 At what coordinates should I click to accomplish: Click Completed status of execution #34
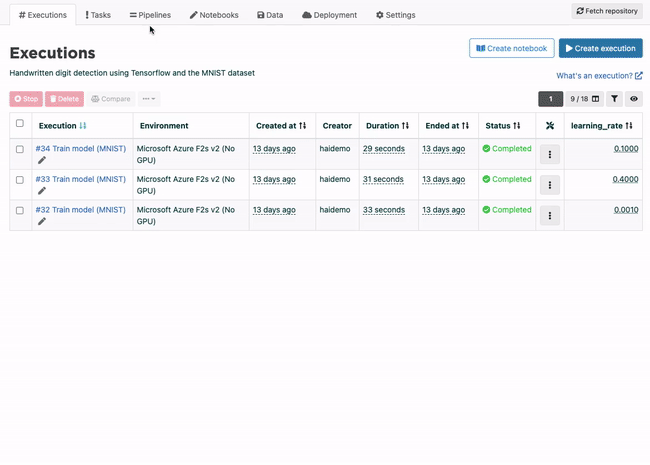(x=507, y=148)
